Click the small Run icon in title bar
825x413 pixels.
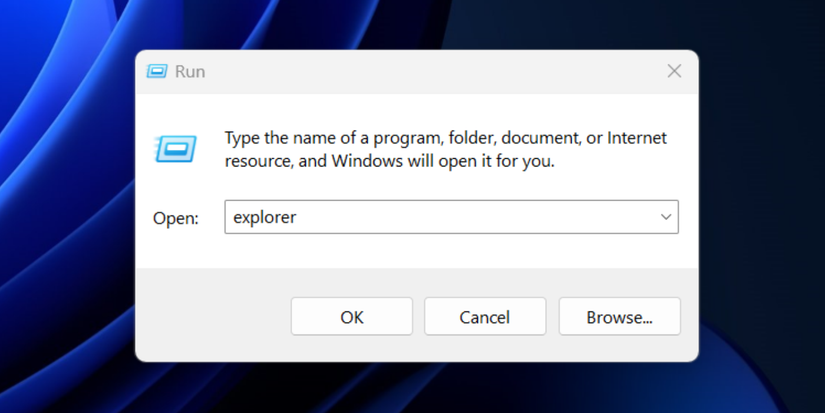157,71
